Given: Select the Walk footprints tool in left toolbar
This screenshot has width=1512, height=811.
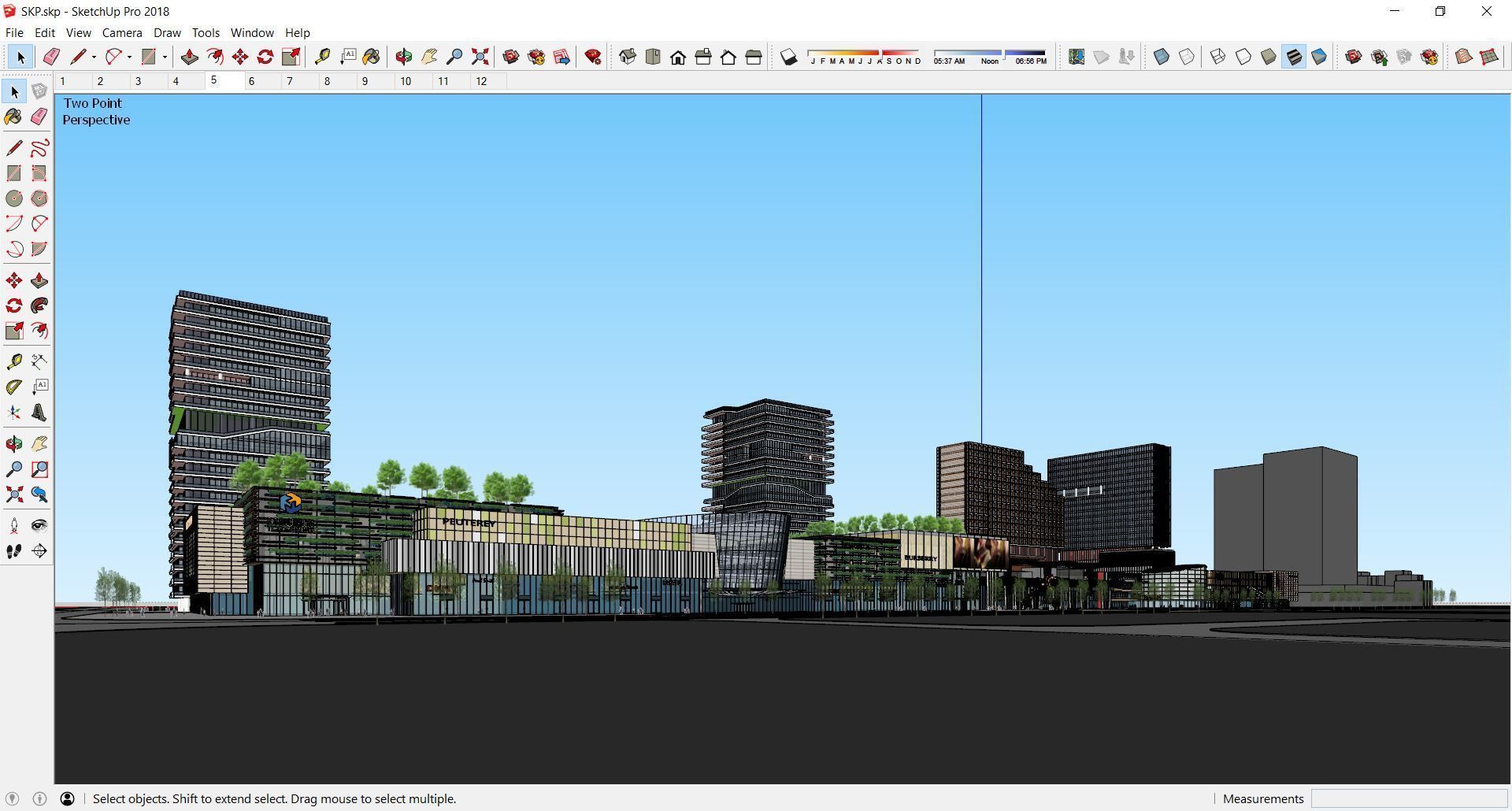Looking at the screenshot, I should click(x=14, y=551).
